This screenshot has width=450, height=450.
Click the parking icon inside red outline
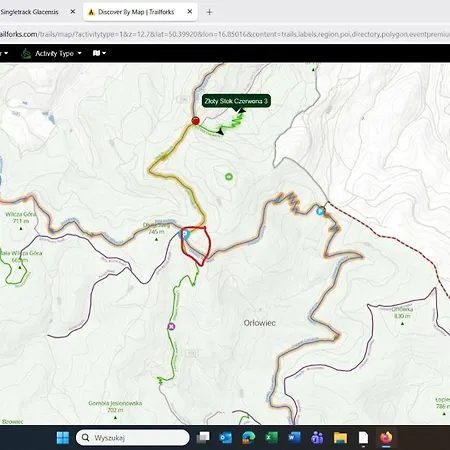pos(185,234)
